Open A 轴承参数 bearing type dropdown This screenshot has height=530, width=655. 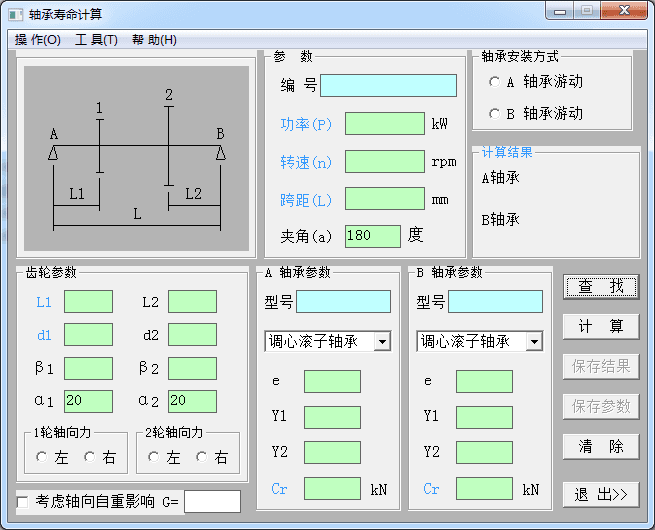(x=381, y=342)
